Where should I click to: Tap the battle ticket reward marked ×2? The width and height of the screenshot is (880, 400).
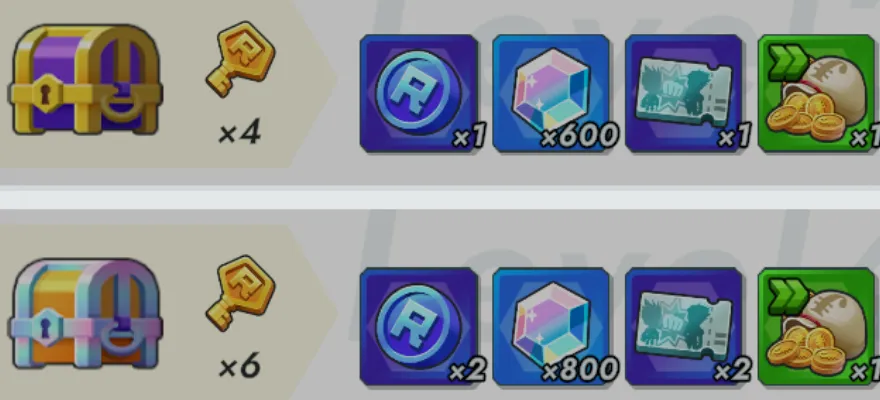coord(684,327)
